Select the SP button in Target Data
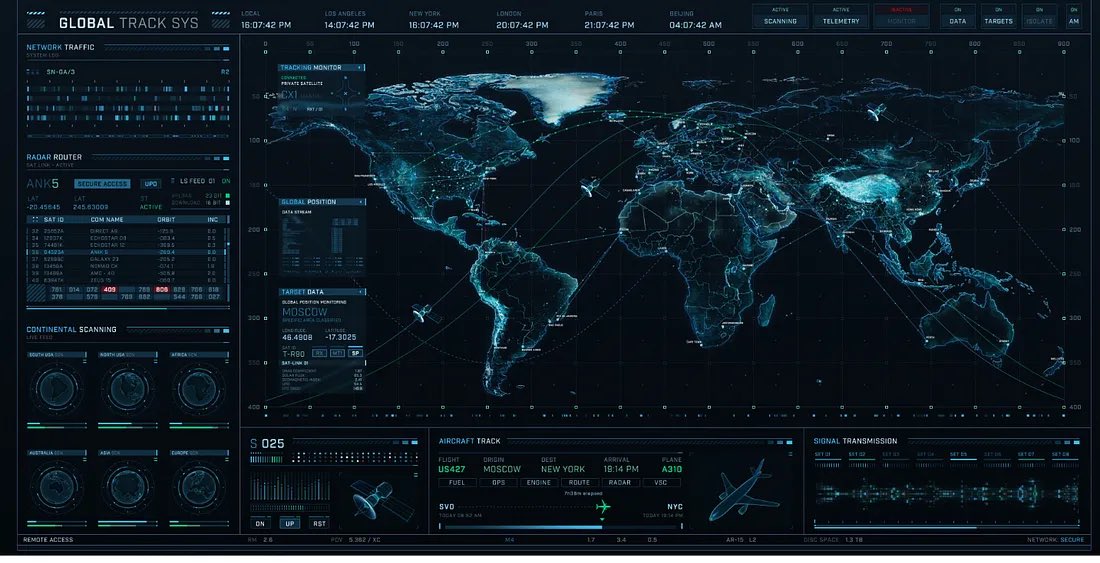The height and width of the screenshot is (563, 1100). 355,353
